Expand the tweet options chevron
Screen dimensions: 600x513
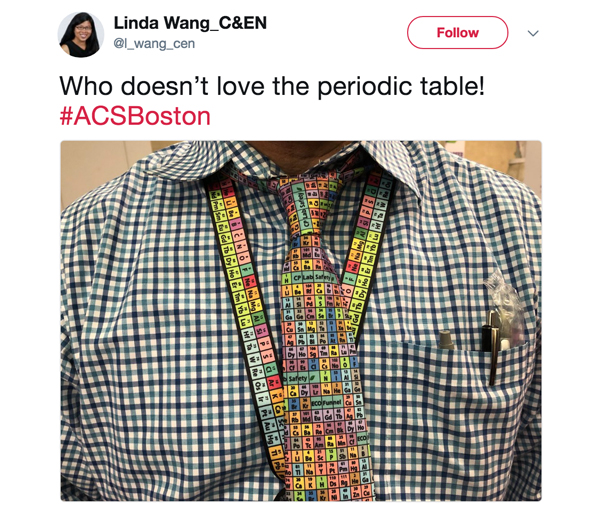pyautogui.click(x=533, y=33)
